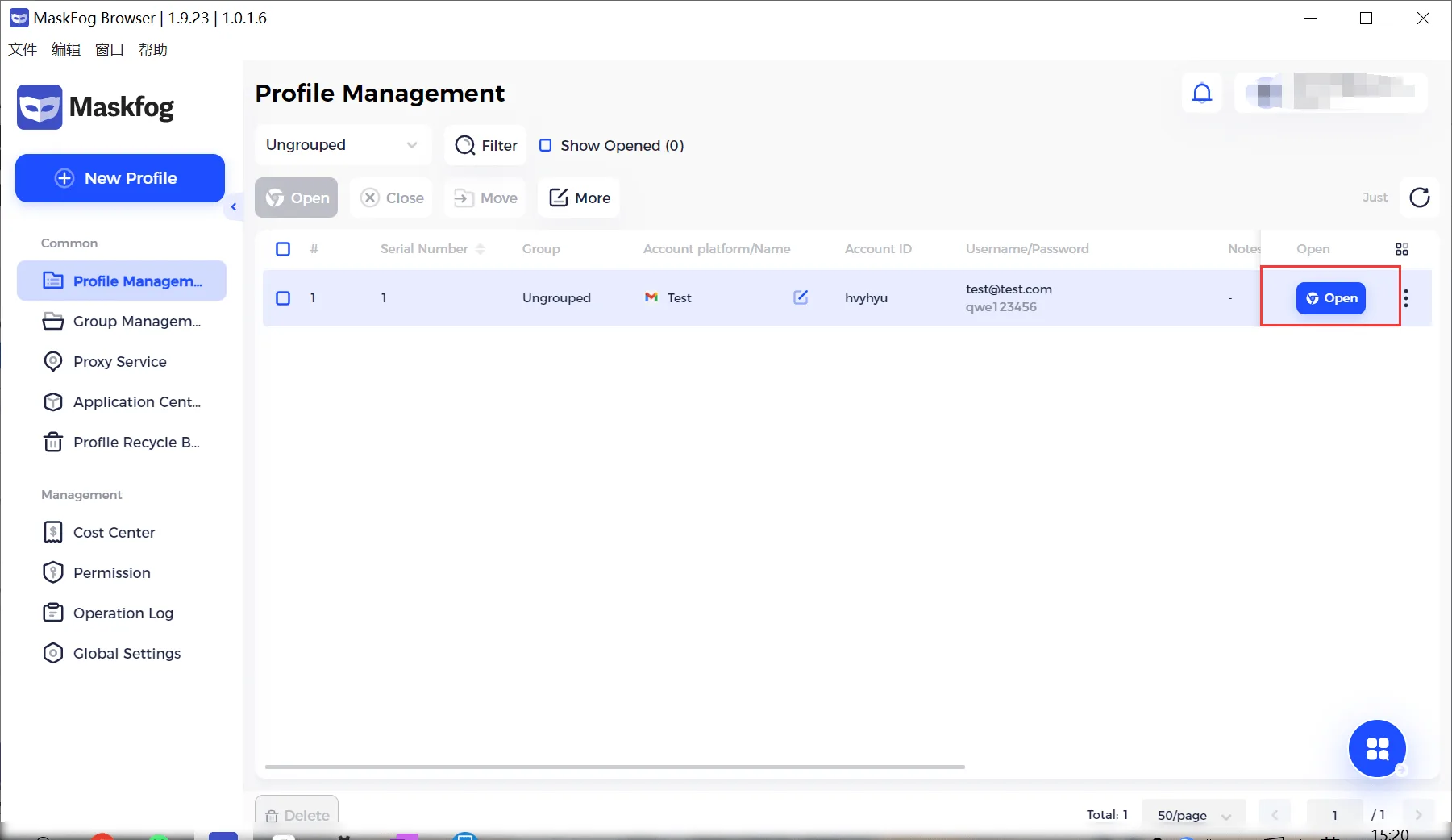View the Operation Log
The image size is (1452, 840).
click(122, 613)
